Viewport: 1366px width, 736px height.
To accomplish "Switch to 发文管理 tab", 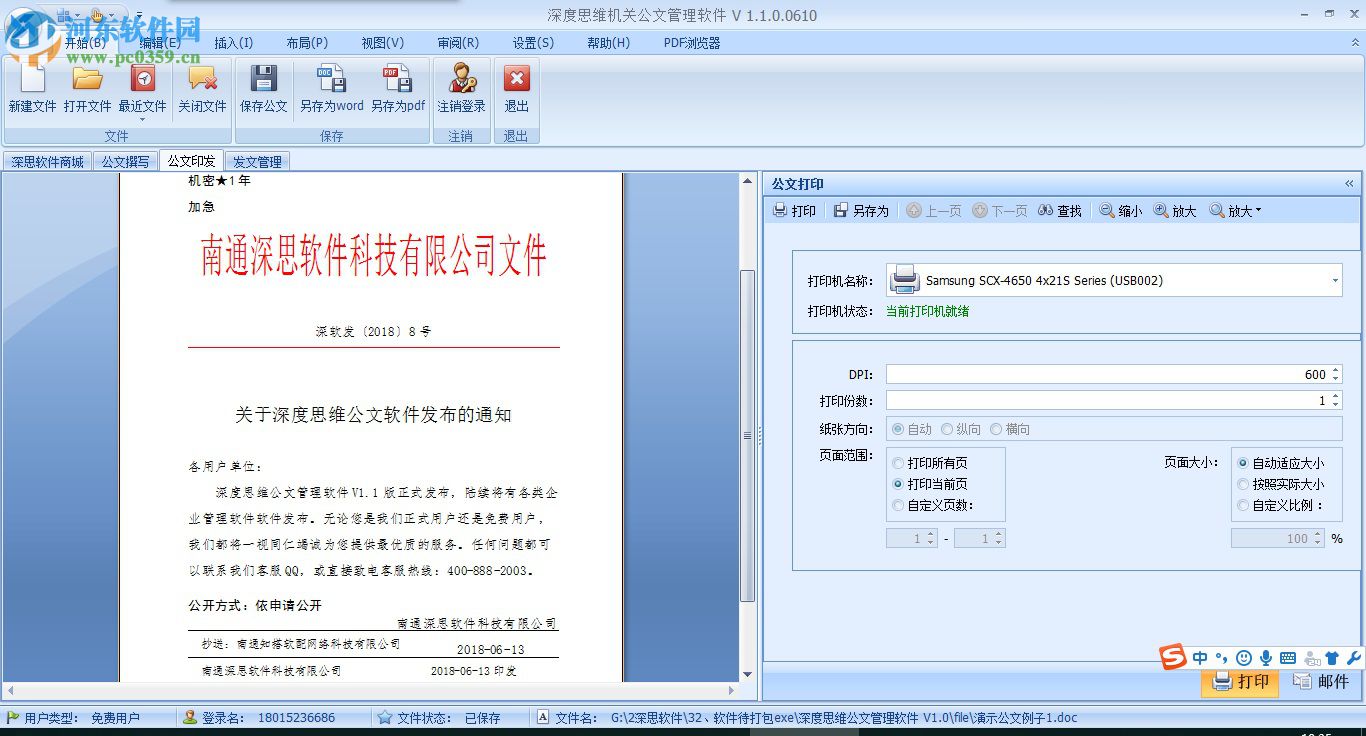I will tap(257, 161).
